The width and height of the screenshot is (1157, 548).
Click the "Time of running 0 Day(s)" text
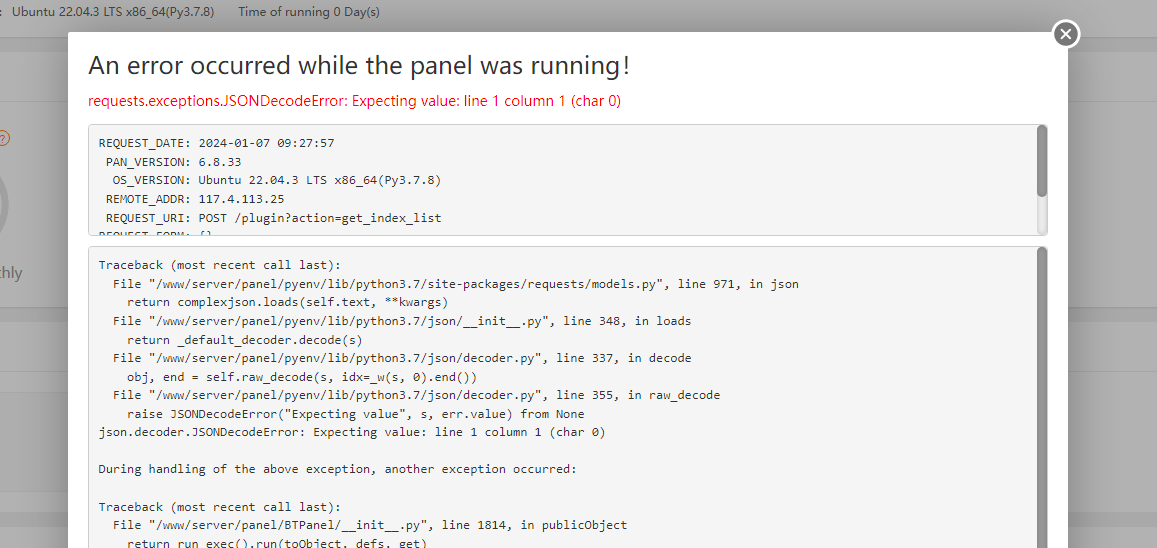click(309, 12)
